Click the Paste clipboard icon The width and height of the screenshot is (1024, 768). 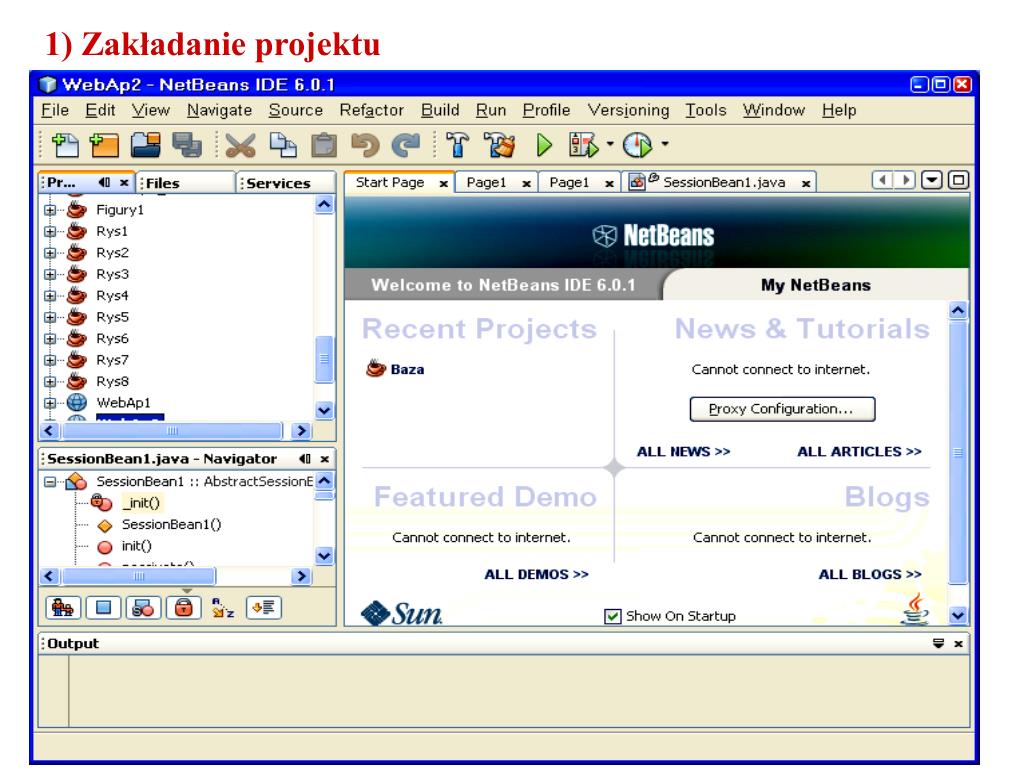tap(323, 144)
